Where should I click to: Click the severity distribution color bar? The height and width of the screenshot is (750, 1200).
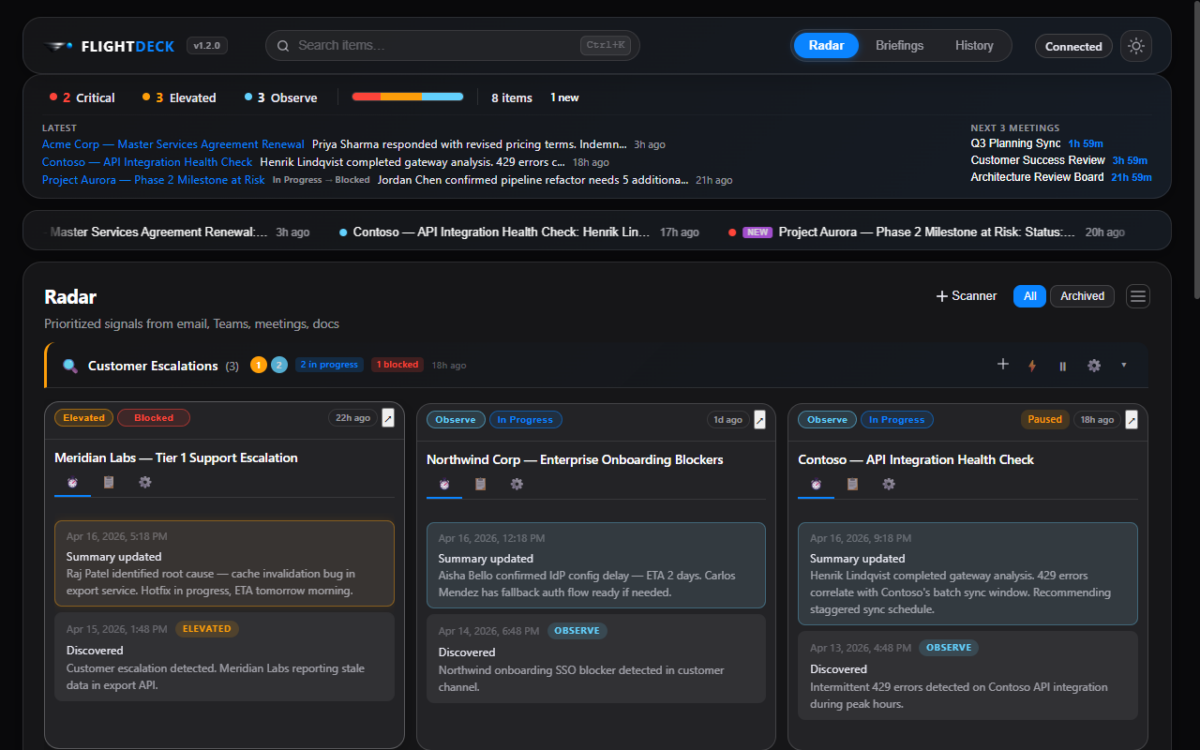pyautogui.click(x=407, y=97)
